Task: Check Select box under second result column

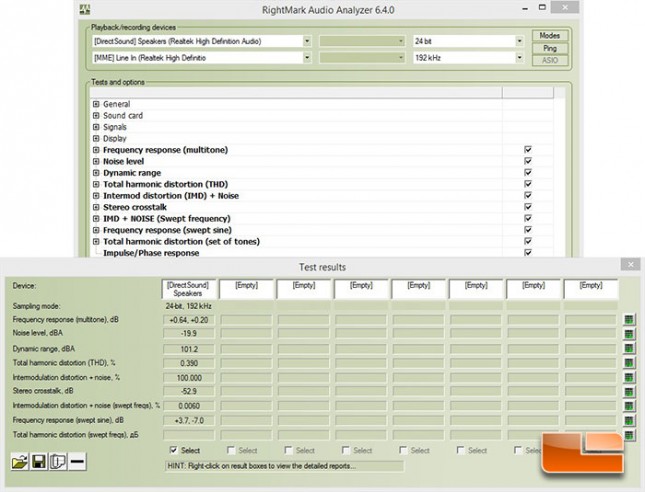Action: (x=231, y=450)
